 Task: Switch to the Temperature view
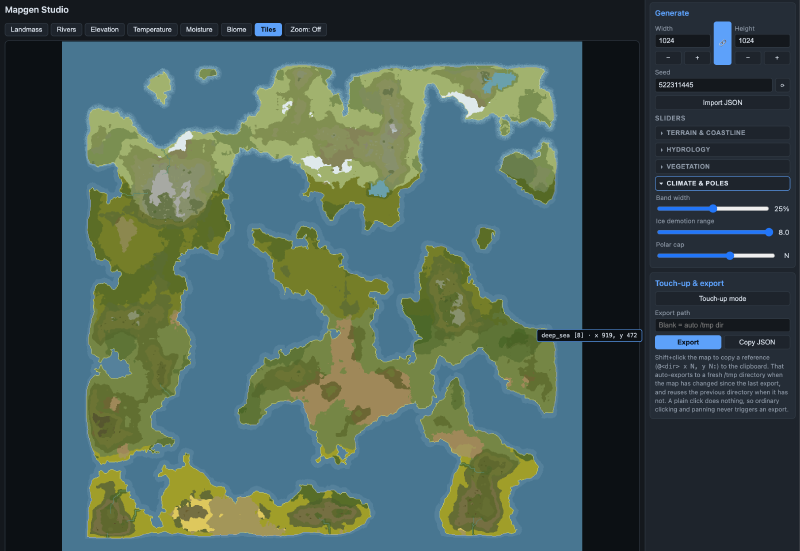pyautogui.click(x=153, y=30)
